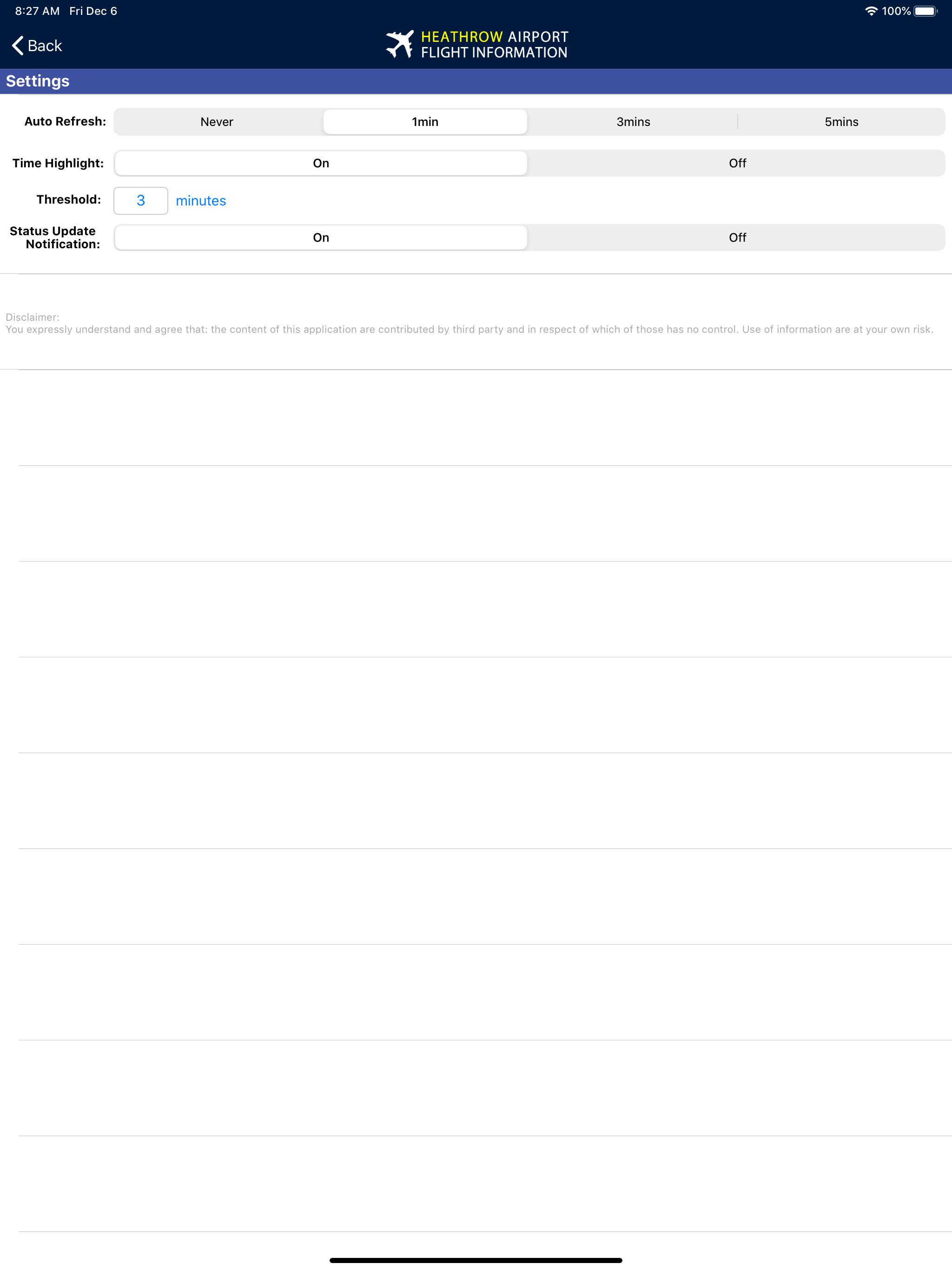Screen dimensions: 952x1270
Task: Tap the 8:27 AM clock
Action: pos(37,11)
